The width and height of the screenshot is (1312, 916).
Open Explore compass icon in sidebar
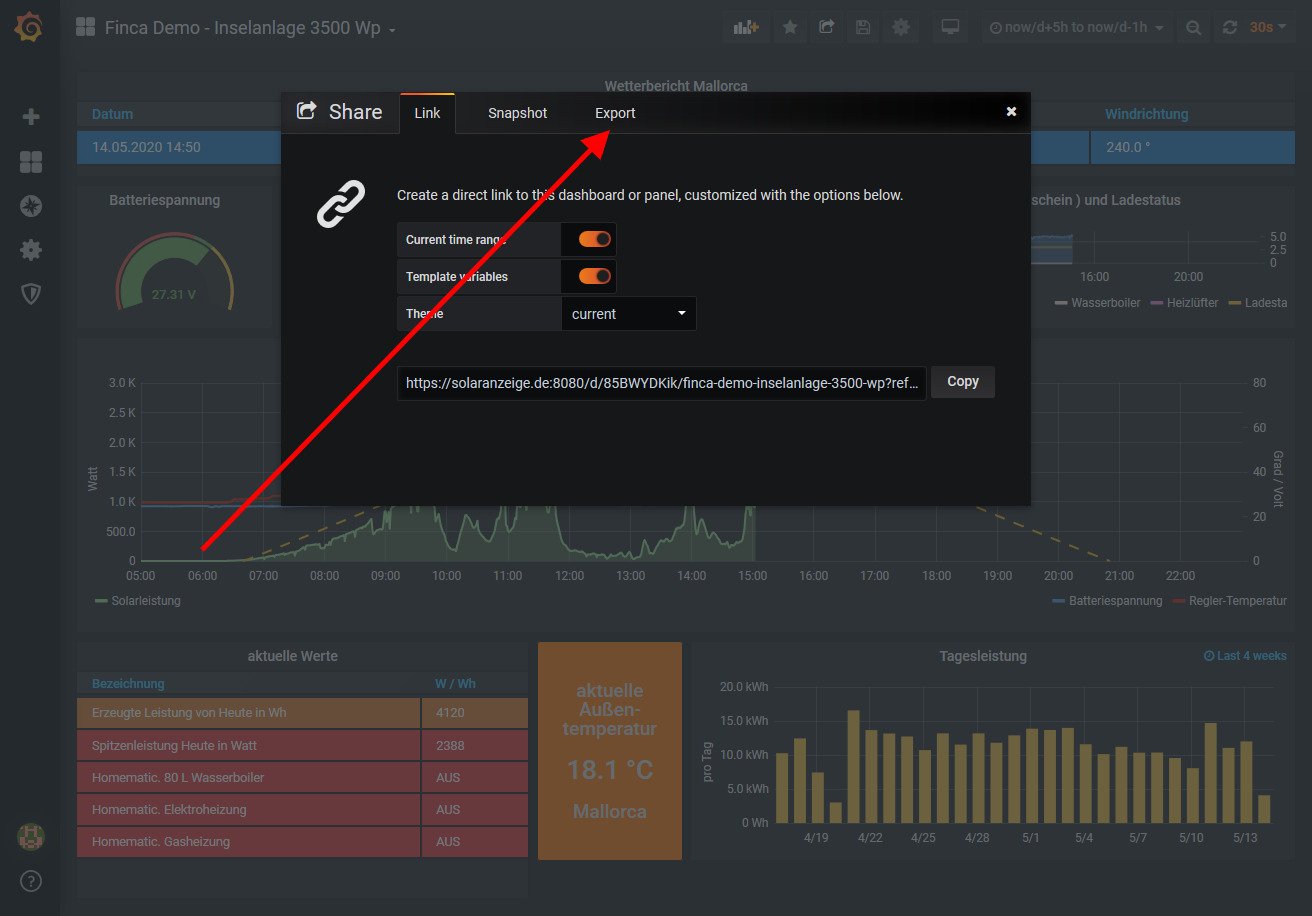[31, 206]
